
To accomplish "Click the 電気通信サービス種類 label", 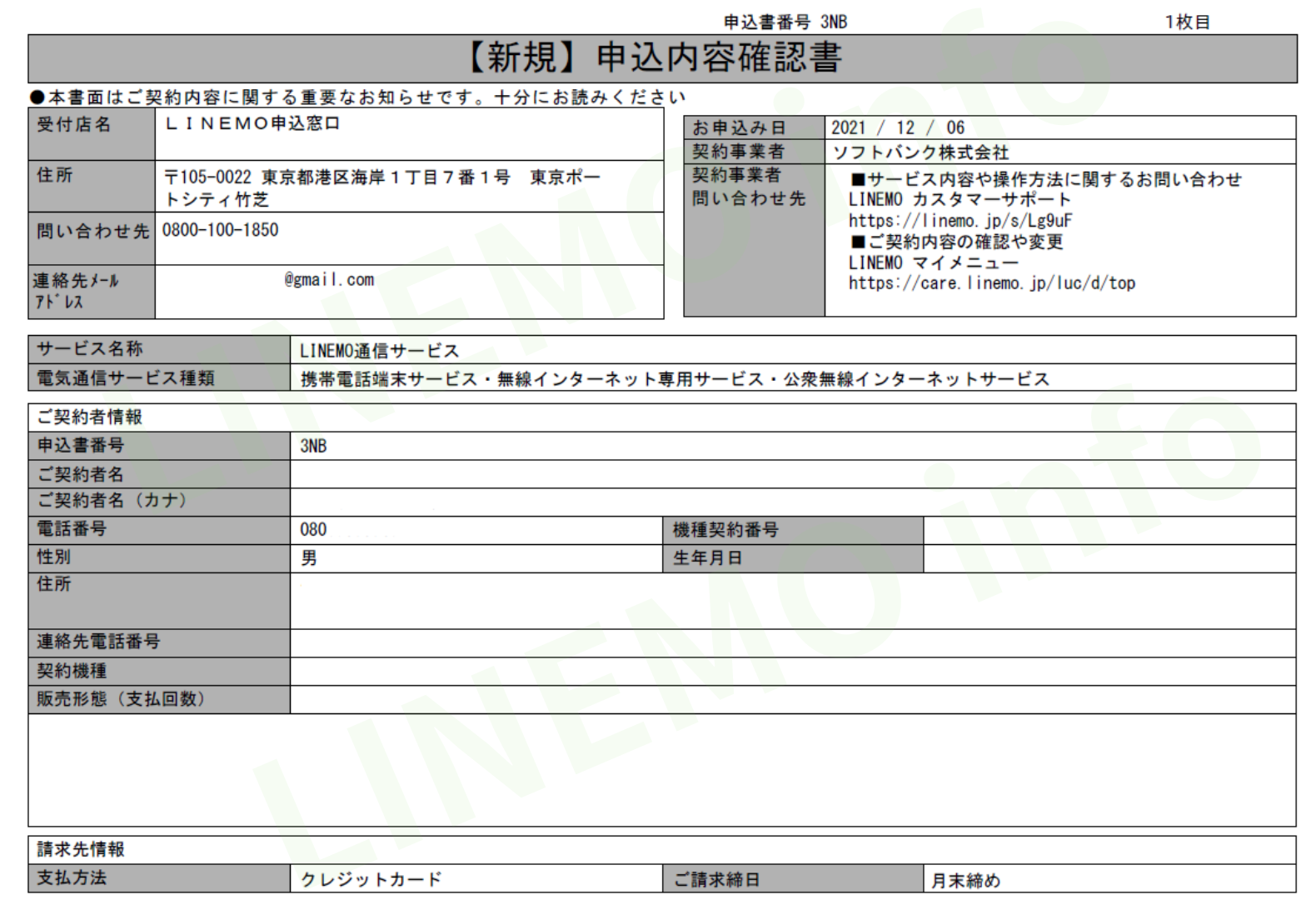I will 126,378.
